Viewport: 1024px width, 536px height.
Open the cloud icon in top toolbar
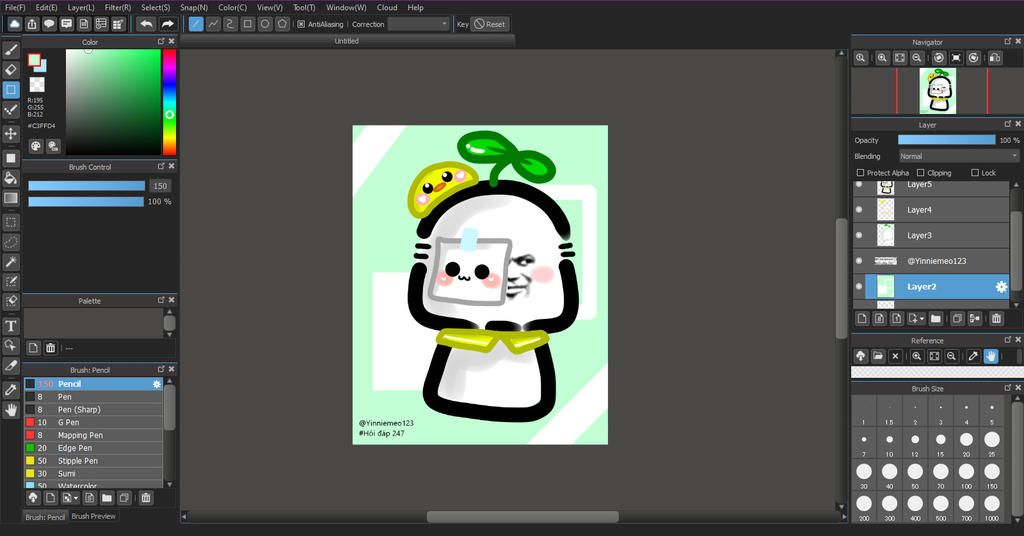[x=14, y=24]
